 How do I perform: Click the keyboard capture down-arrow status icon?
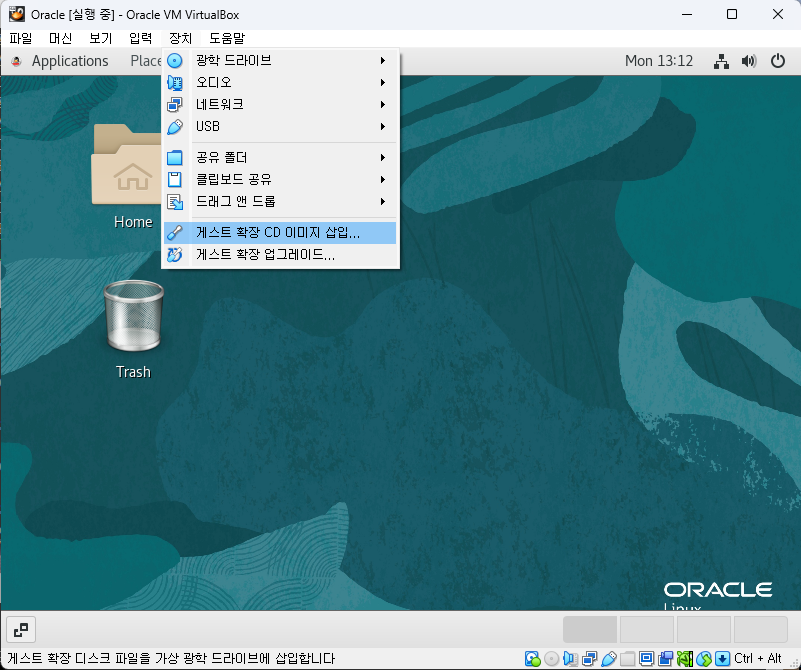pos(722,659)
